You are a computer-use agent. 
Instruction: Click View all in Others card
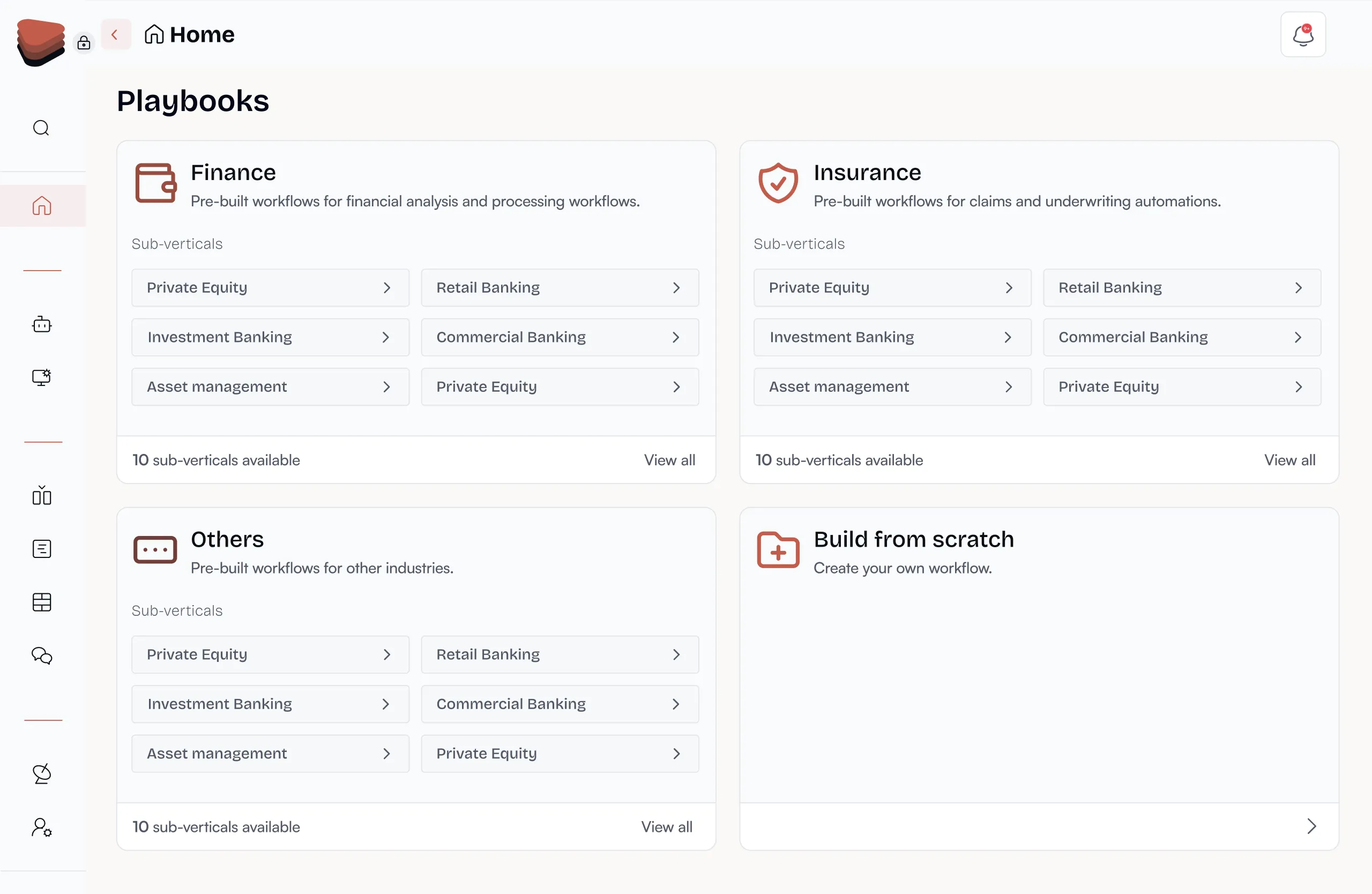pos(666,826)
